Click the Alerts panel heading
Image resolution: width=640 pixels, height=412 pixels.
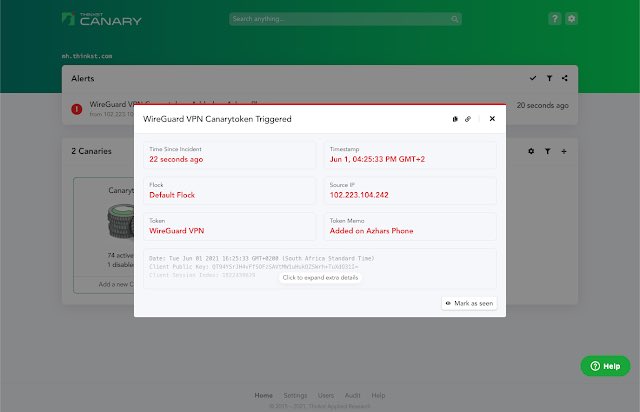tap(82, 78)
